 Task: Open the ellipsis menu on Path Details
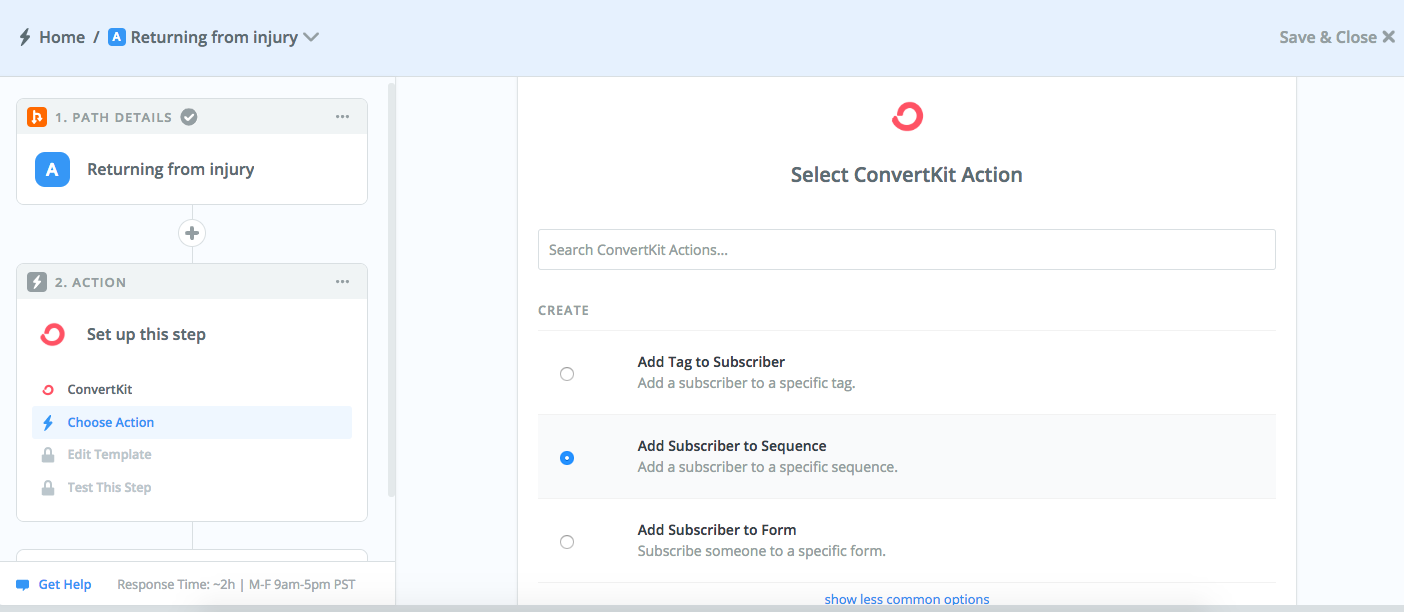click(342, 116)
